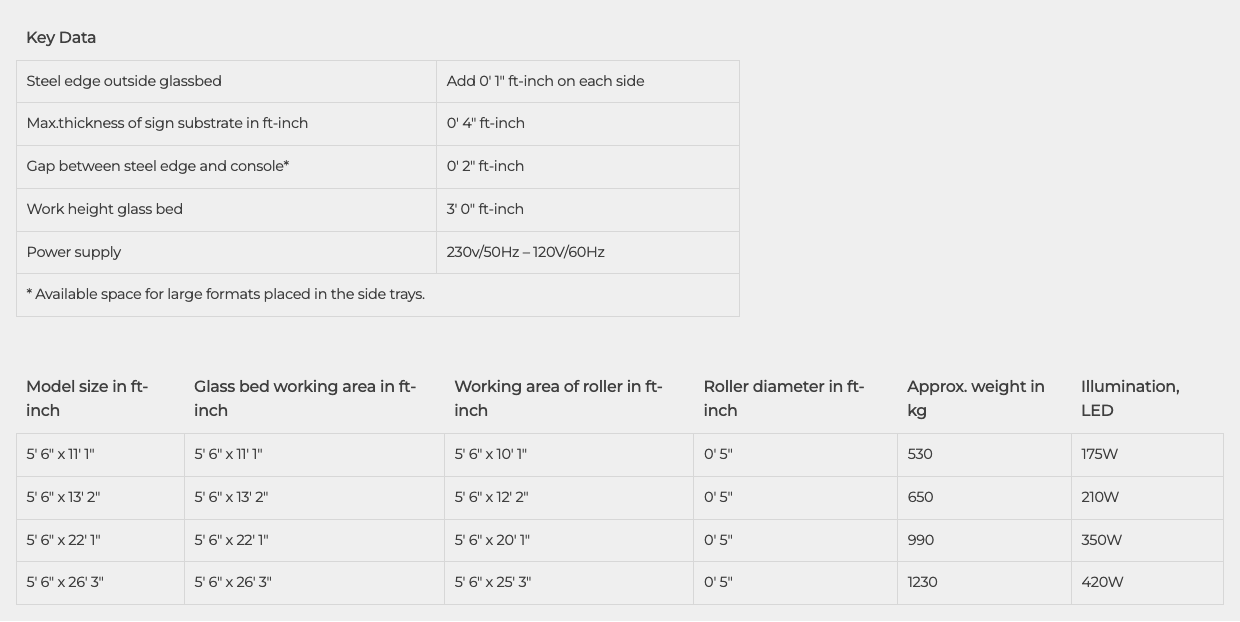Select the Work height glass bed cell

coord(227,210)
